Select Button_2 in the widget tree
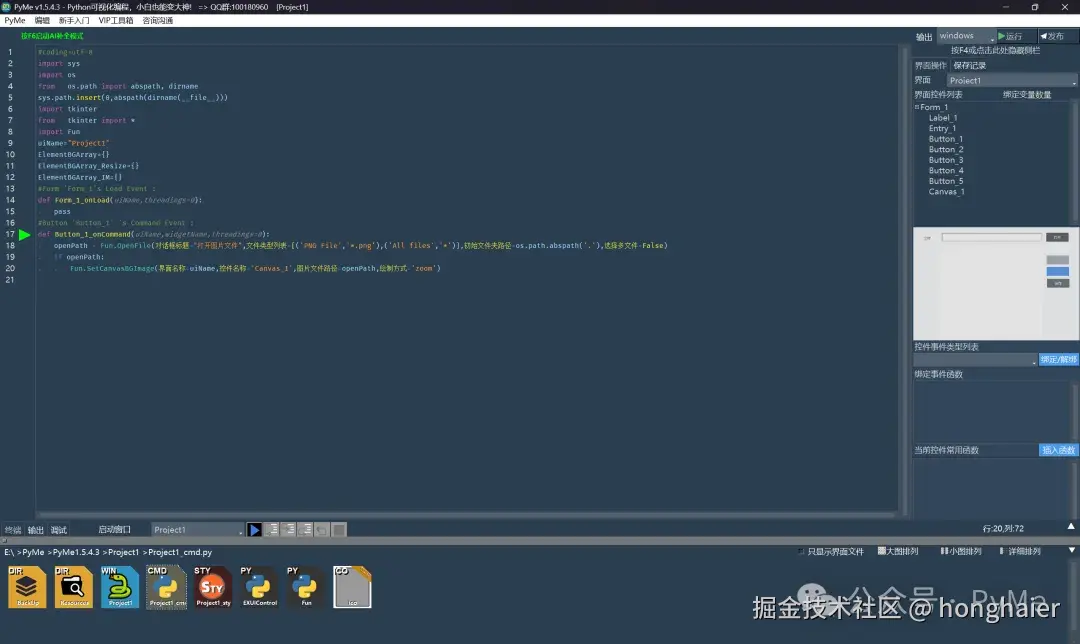 (x=946, y=149)
